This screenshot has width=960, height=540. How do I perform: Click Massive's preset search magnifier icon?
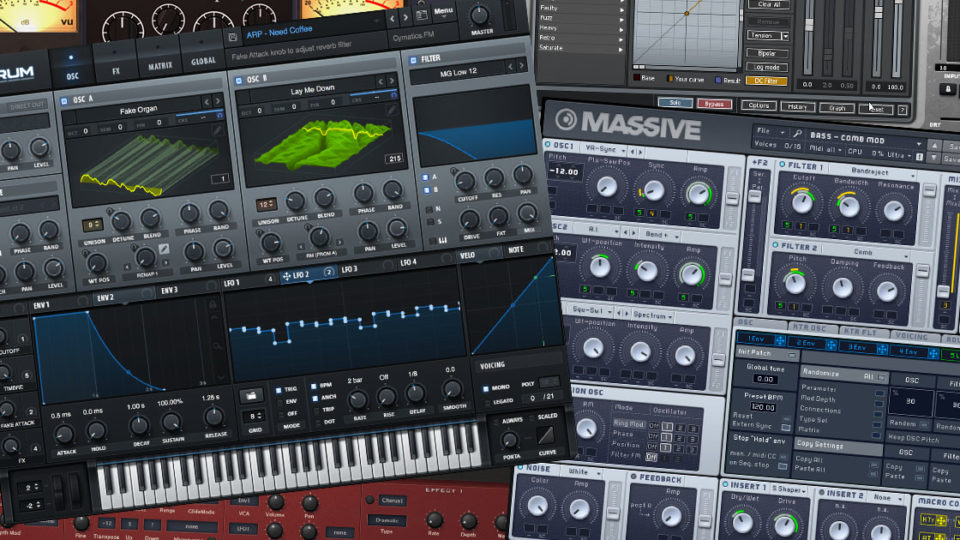[x=797, y=133]
